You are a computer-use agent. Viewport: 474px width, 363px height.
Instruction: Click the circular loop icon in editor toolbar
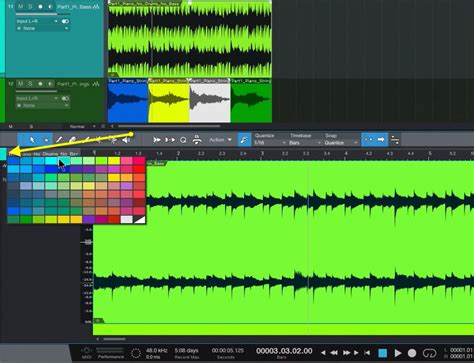tap(183, 140)
